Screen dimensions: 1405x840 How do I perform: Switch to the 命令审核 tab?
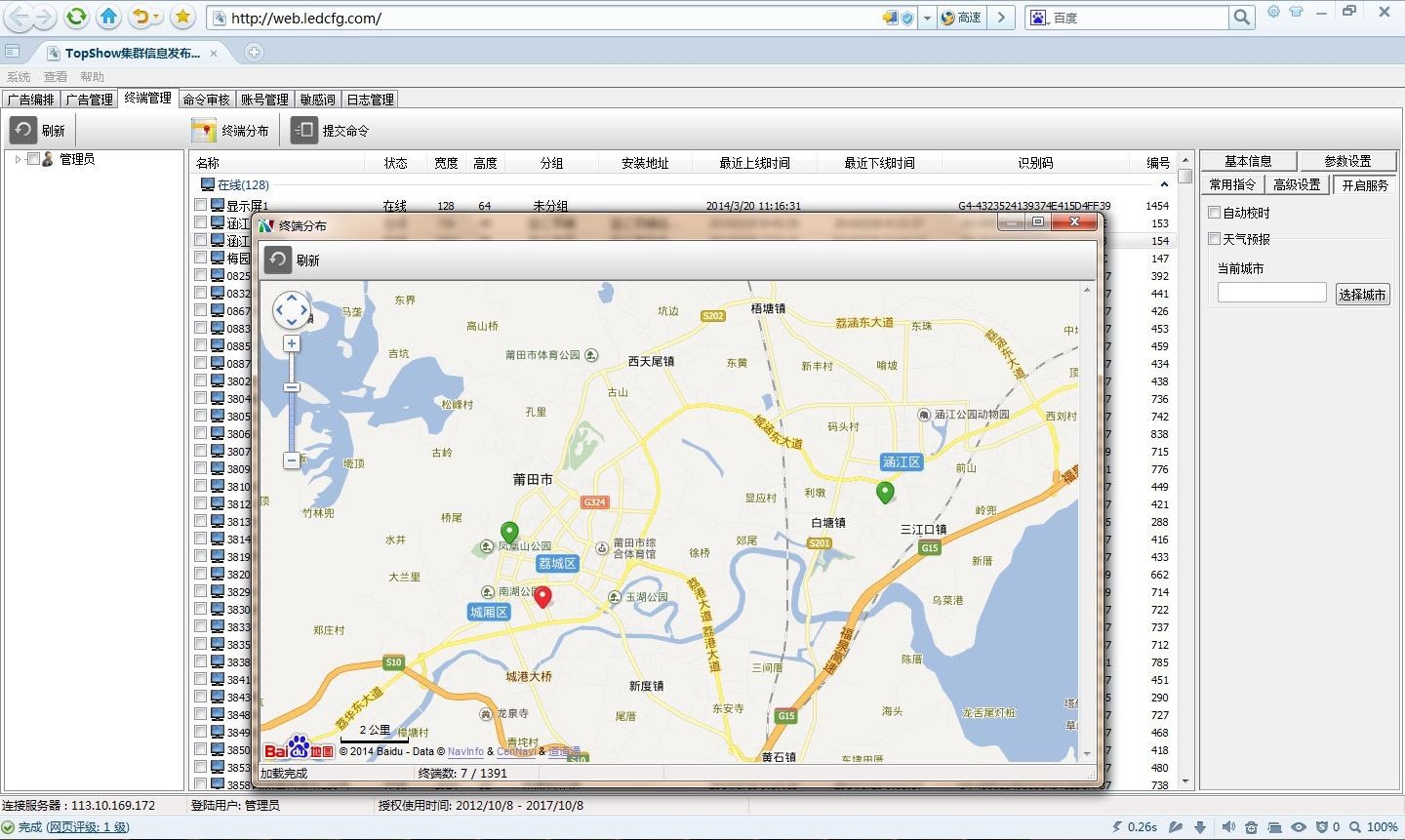point(206,100)
